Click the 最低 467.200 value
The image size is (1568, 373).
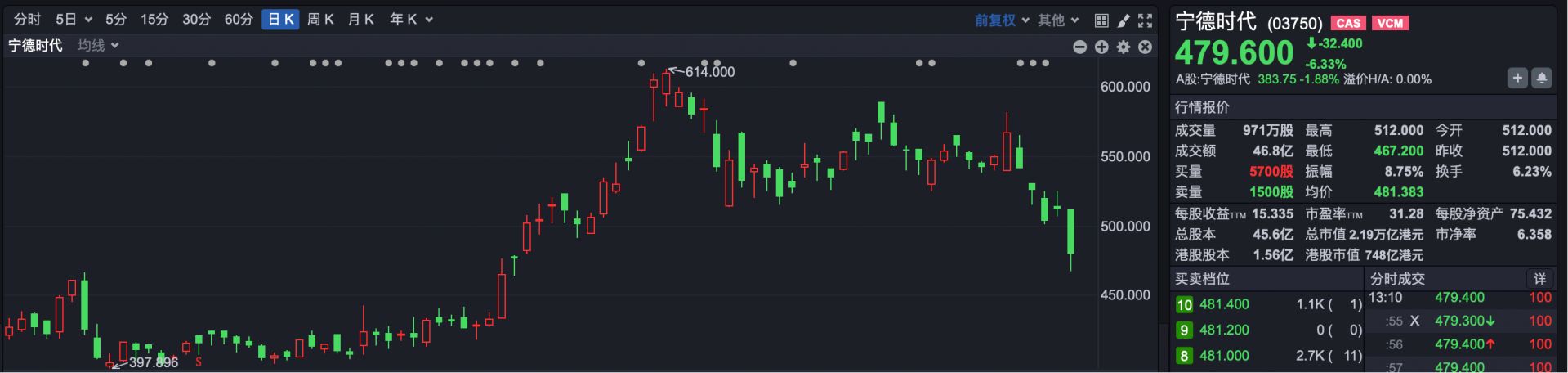coord(1398,151)
